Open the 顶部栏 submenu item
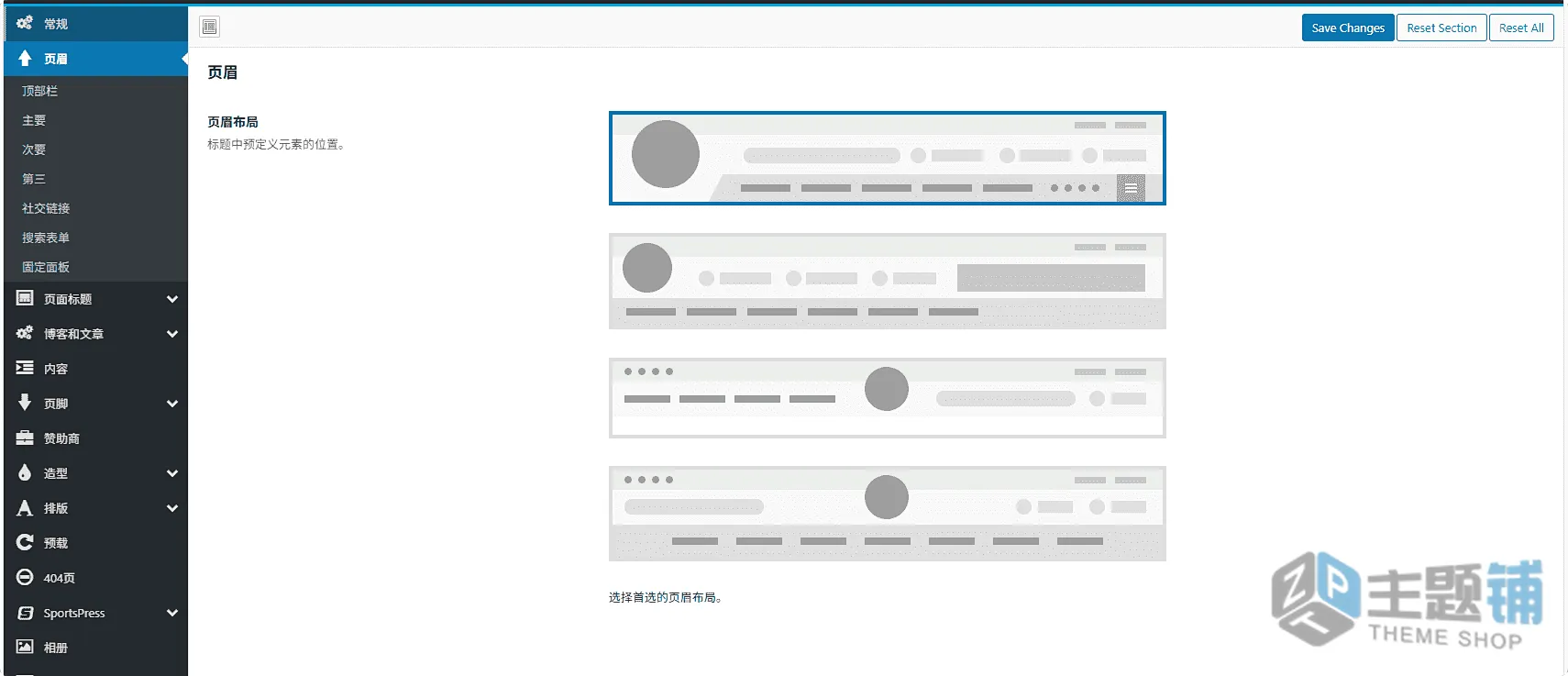1568x676 pixels. (95, 91)
